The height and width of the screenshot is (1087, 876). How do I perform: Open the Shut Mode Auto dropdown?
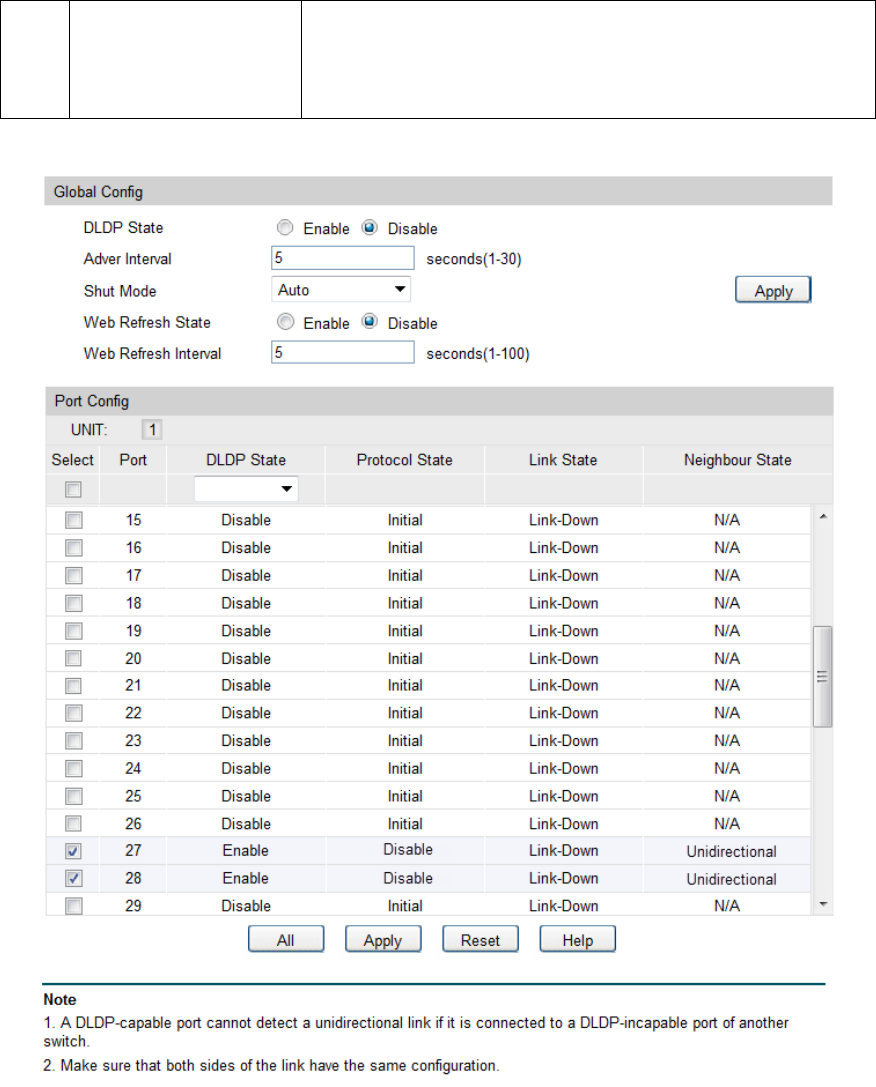[x=340, y=289]
